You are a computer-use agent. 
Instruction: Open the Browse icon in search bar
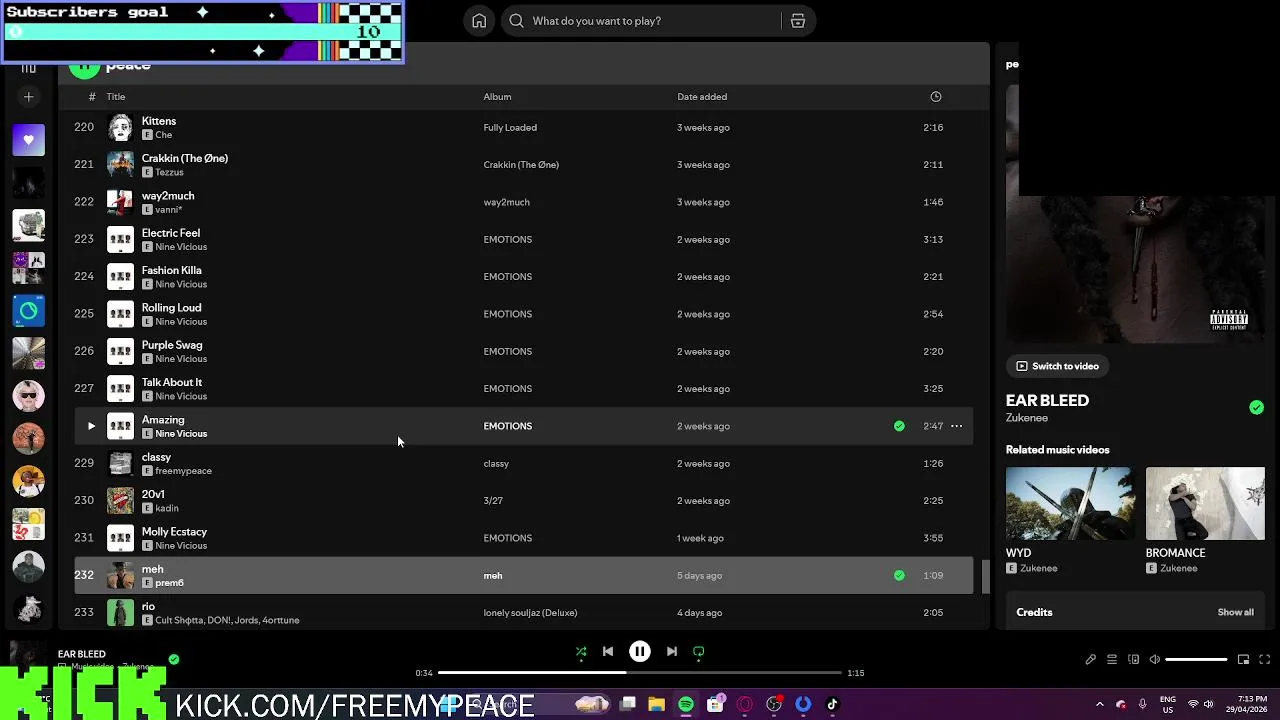[798, 21]
